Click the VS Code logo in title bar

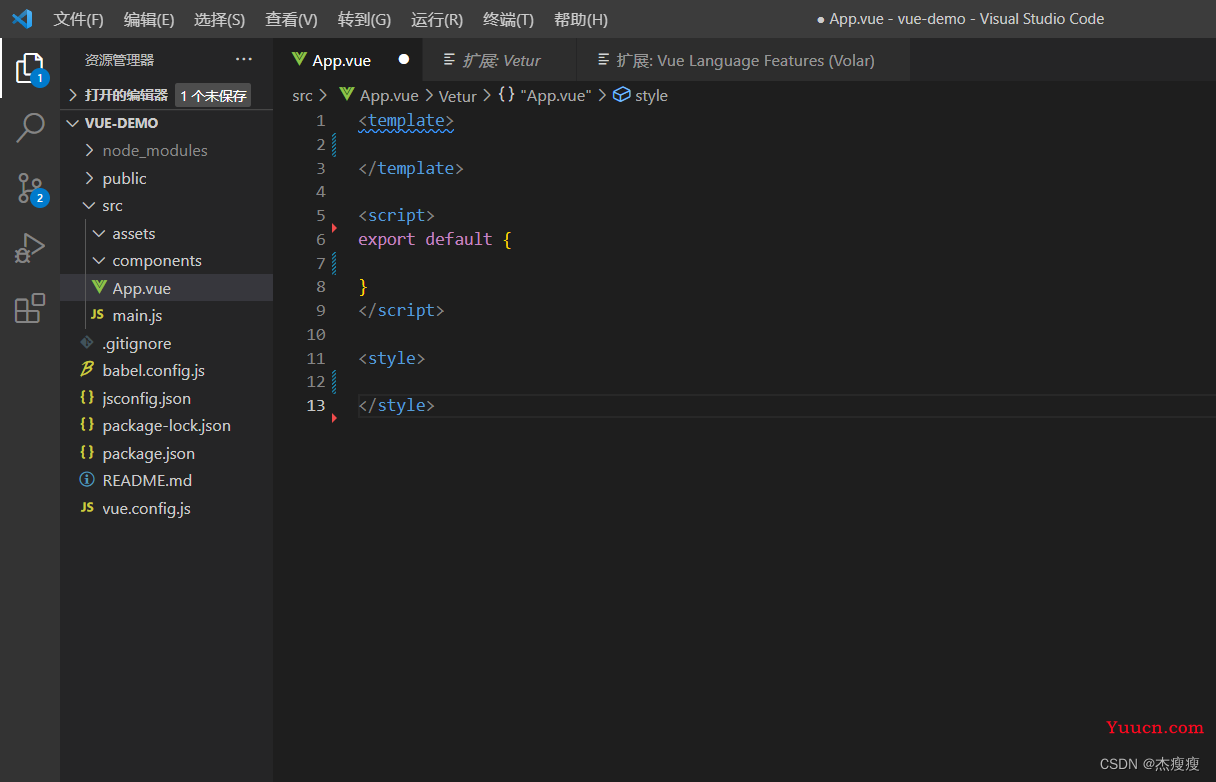point(22,19)
